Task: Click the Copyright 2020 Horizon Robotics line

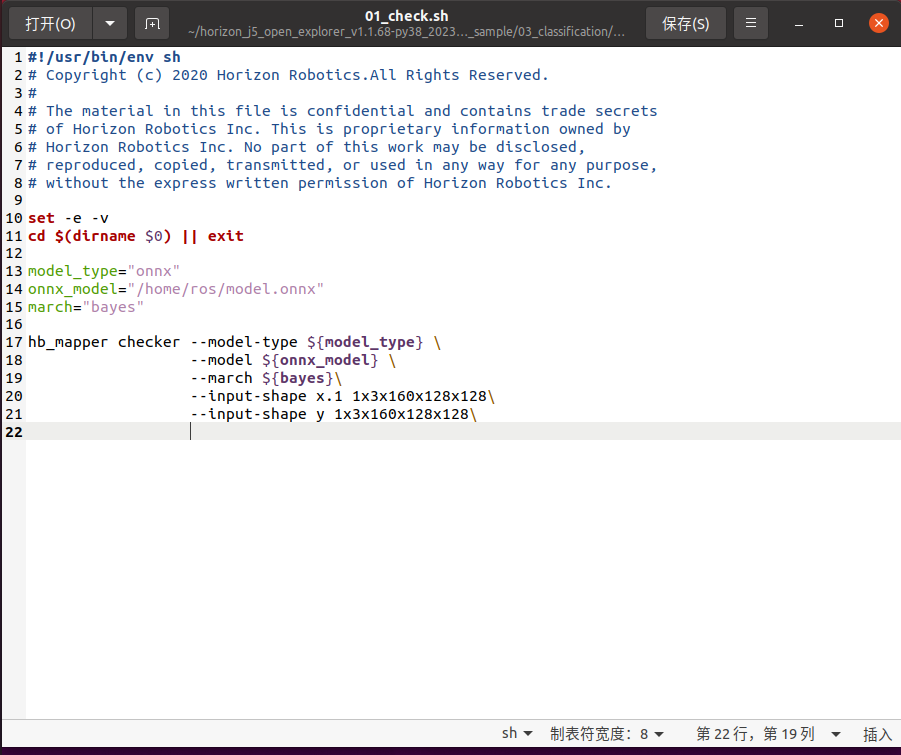Action: tap(288, 75)
